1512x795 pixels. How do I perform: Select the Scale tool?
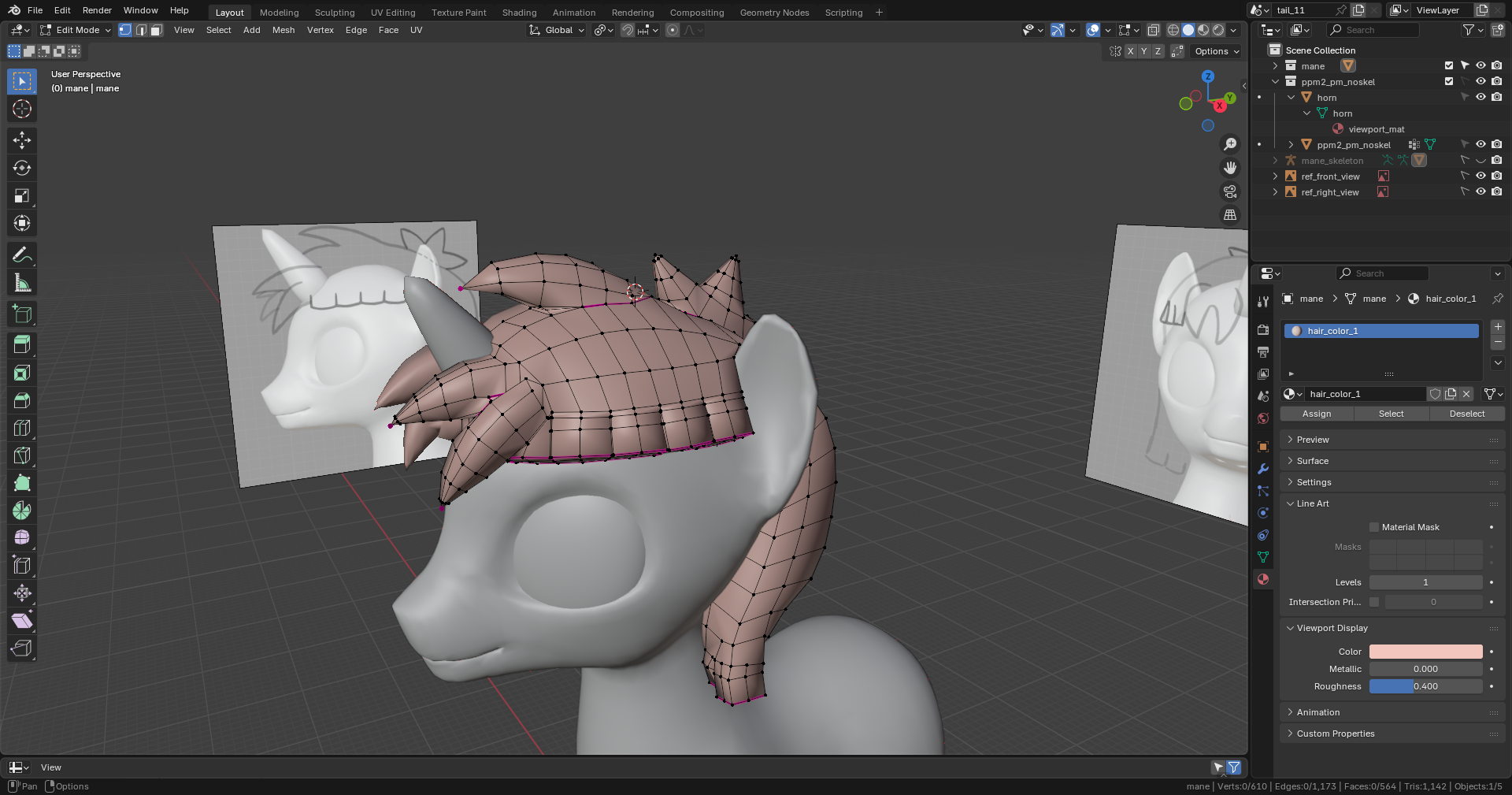[x=22, y=195]
